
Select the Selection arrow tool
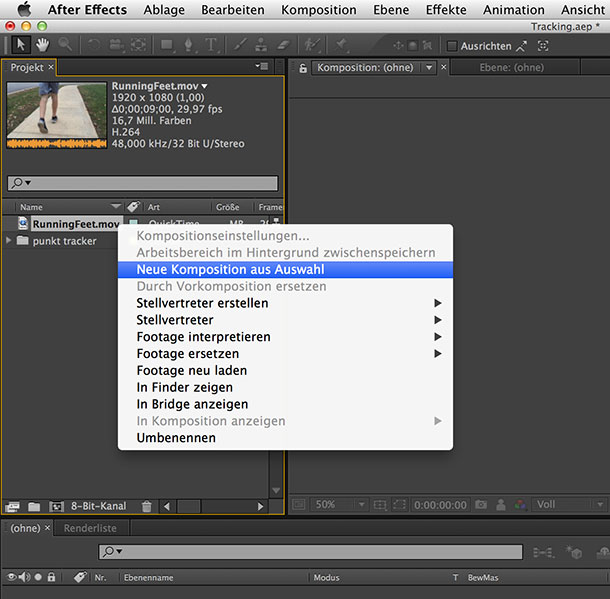pos(21,45)
